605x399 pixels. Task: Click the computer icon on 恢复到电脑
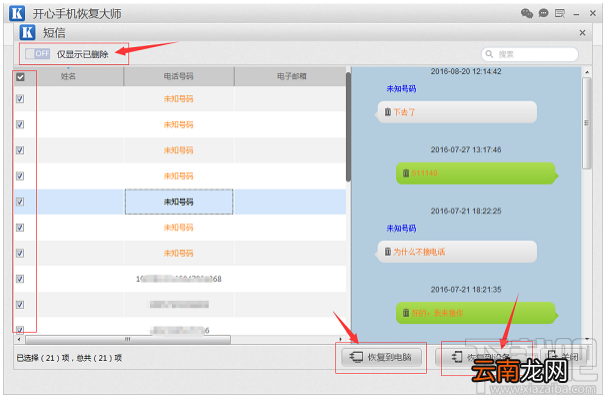point(356,357)
